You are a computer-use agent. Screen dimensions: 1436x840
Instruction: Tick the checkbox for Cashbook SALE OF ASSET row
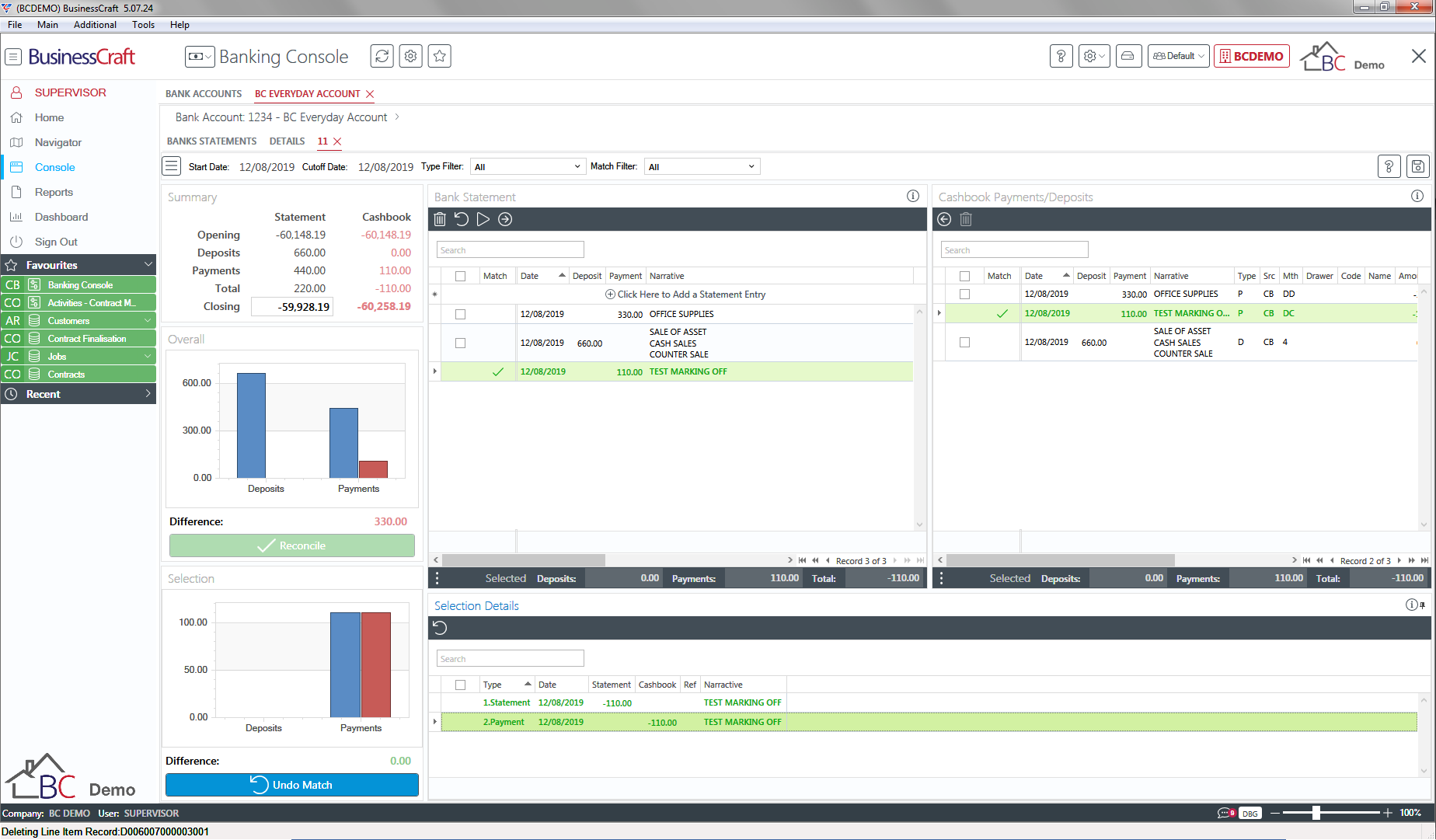click(x=964, y=343)
